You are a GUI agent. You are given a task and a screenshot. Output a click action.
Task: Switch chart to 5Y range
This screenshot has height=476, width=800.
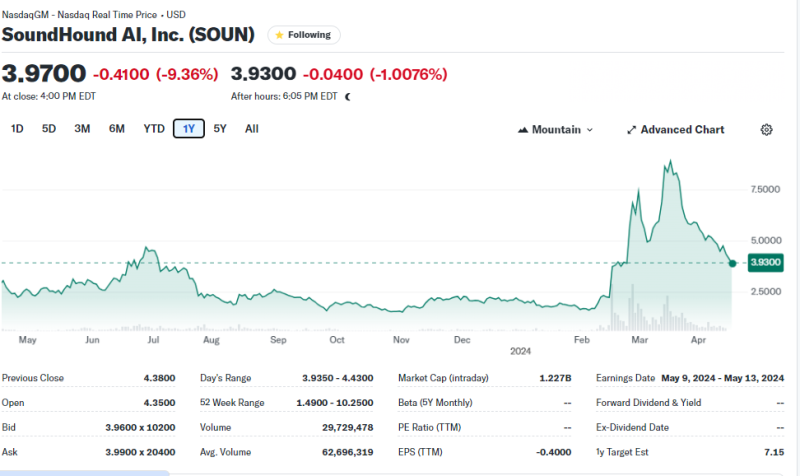[x=220, y=129]
